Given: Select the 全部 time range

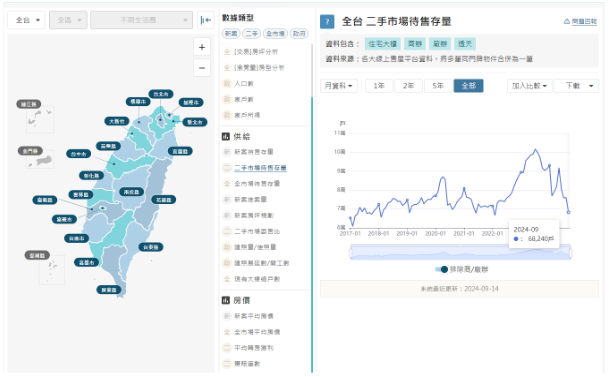Looking at the screenshot, I should (x=468, y=86).
